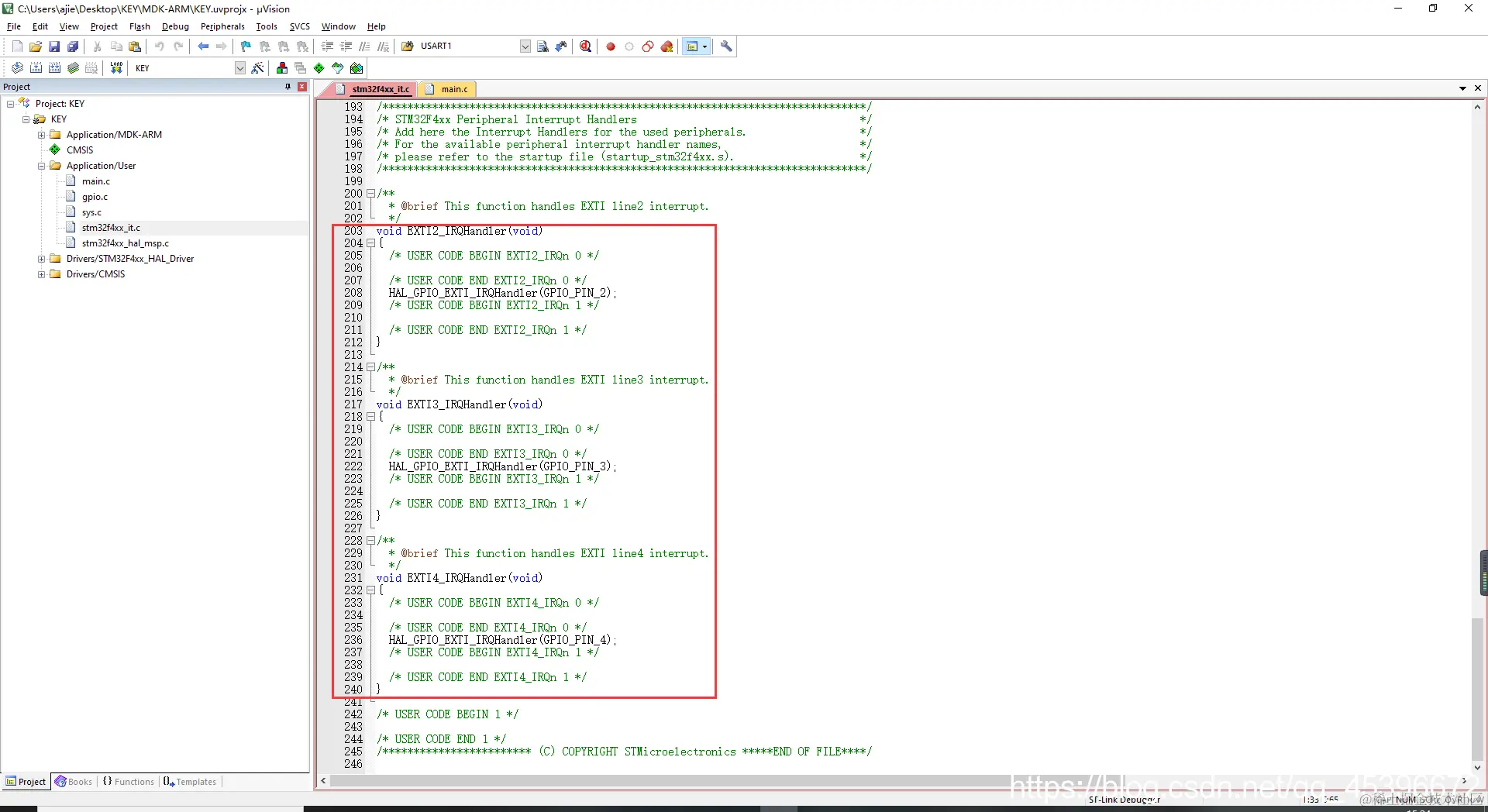Collapse the EXTI3_IRQHandler function body at line 218
This screenshot has width=1488, height=812.
coord(370,417)
